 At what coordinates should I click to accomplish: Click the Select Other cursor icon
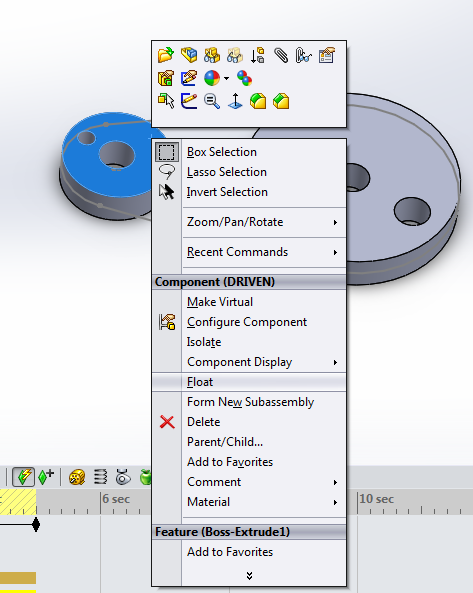coord(166,101)
